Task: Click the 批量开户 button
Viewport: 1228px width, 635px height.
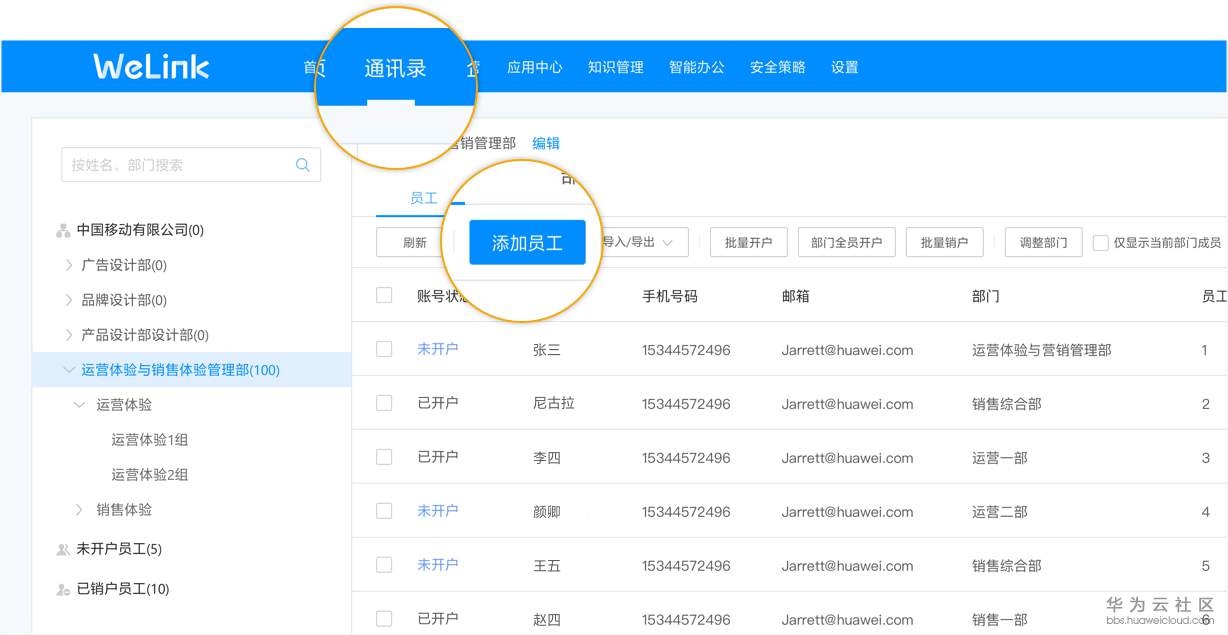Action: tap(749, 242)
